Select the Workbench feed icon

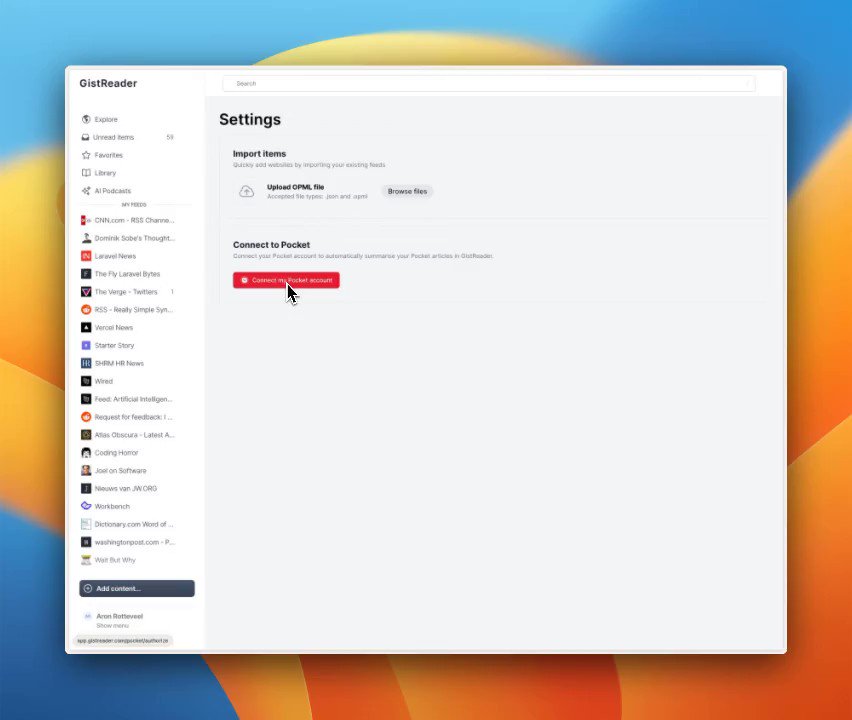87,506
